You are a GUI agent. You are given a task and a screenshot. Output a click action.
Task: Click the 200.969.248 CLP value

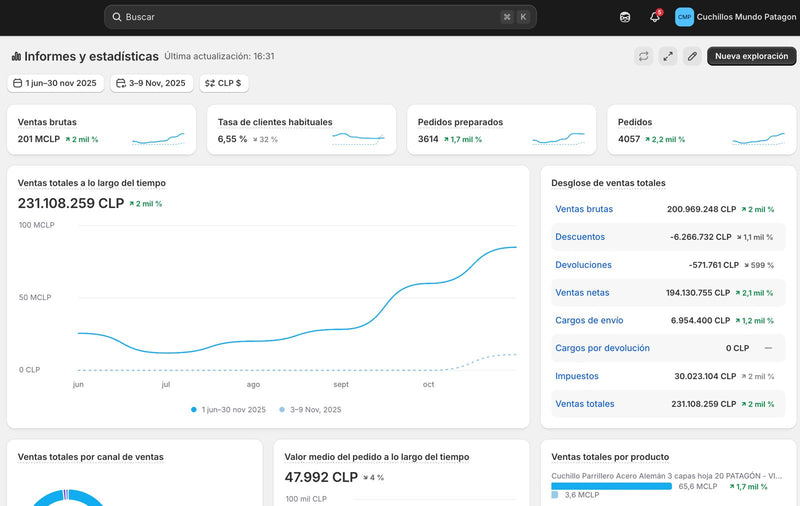point(702,209)
